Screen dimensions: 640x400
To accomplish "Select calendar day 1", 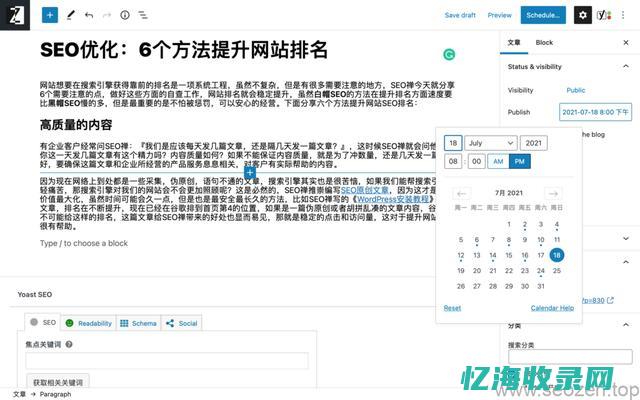I will pos(509,224).
